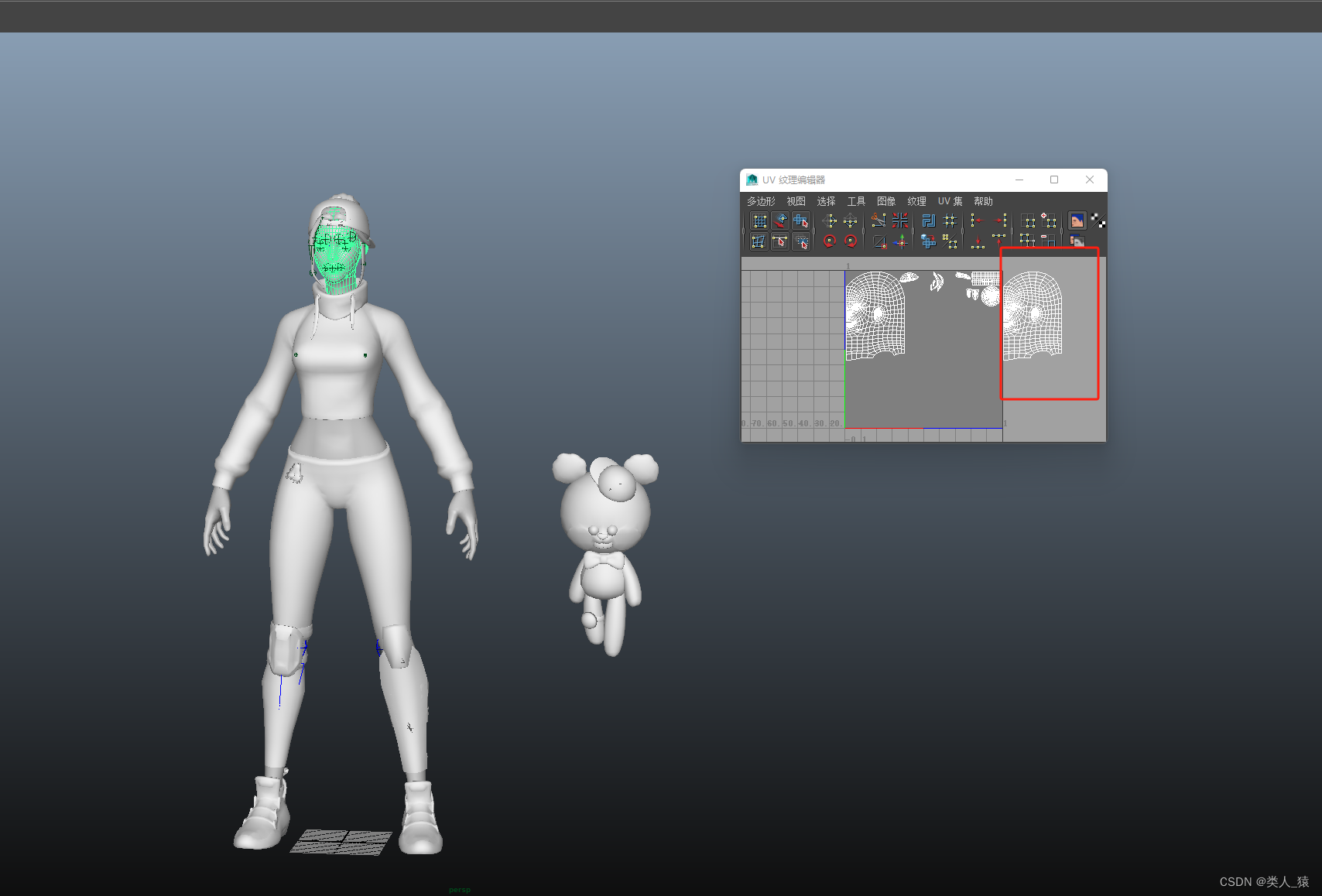Select the UV Smooth/warped grid tool

pyautogui.click(x=759, y=242)
